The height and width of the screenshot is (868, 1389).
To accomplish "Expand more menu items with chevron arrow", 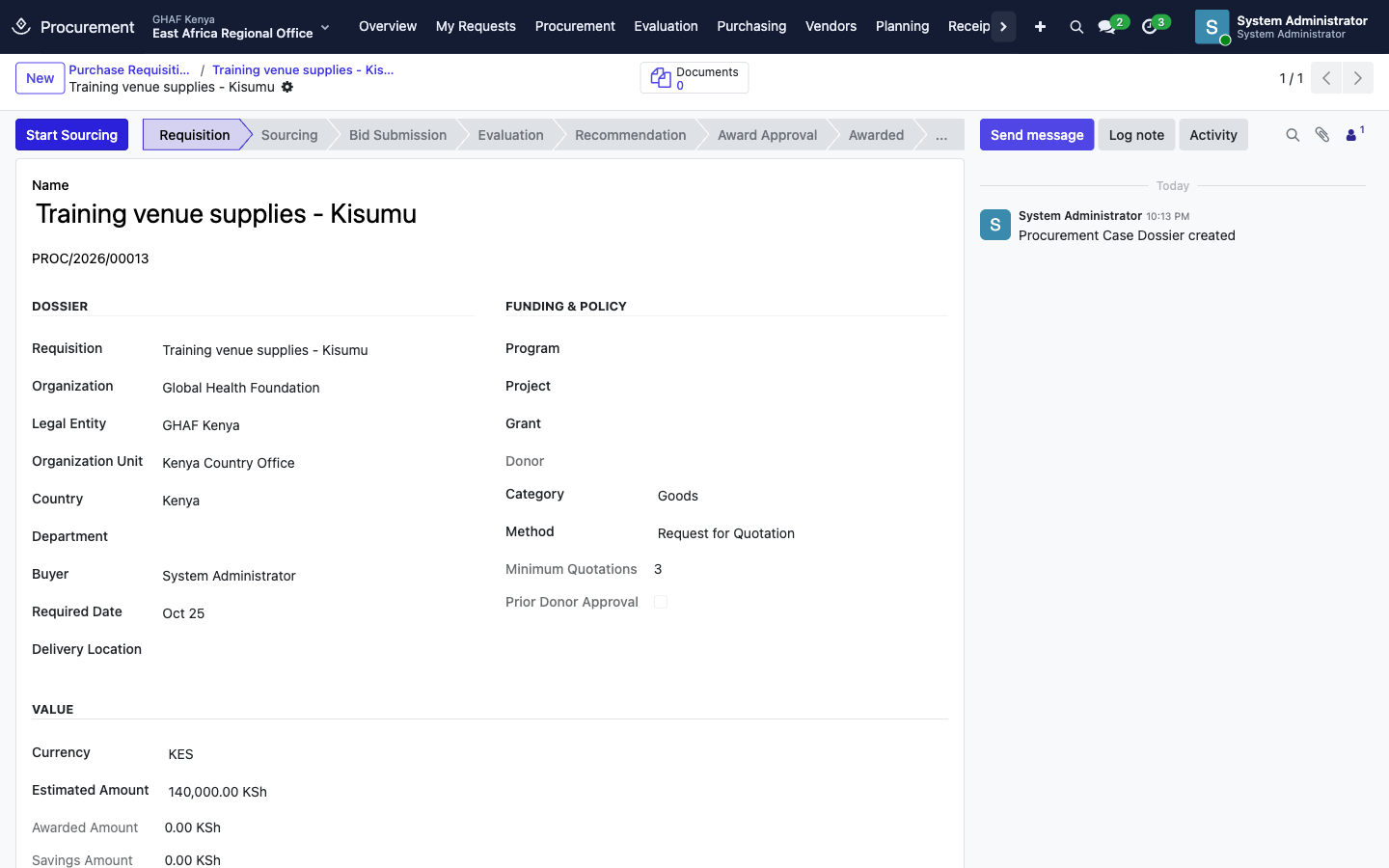I will pyautogui.click(x=1003, y=27).
